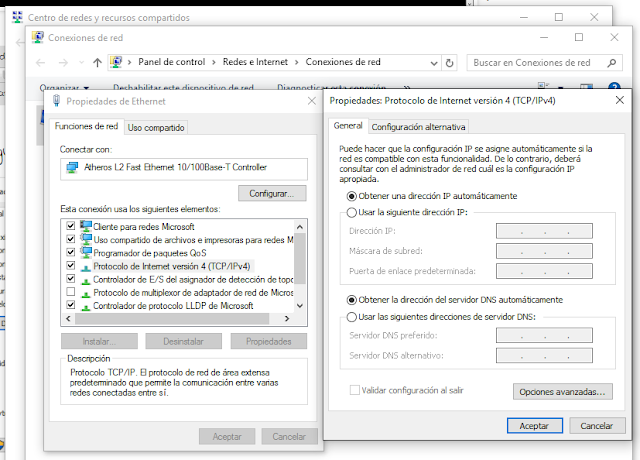Click the forward arrow in Conexiones de red
640x460 pixels.
point(63,62)
